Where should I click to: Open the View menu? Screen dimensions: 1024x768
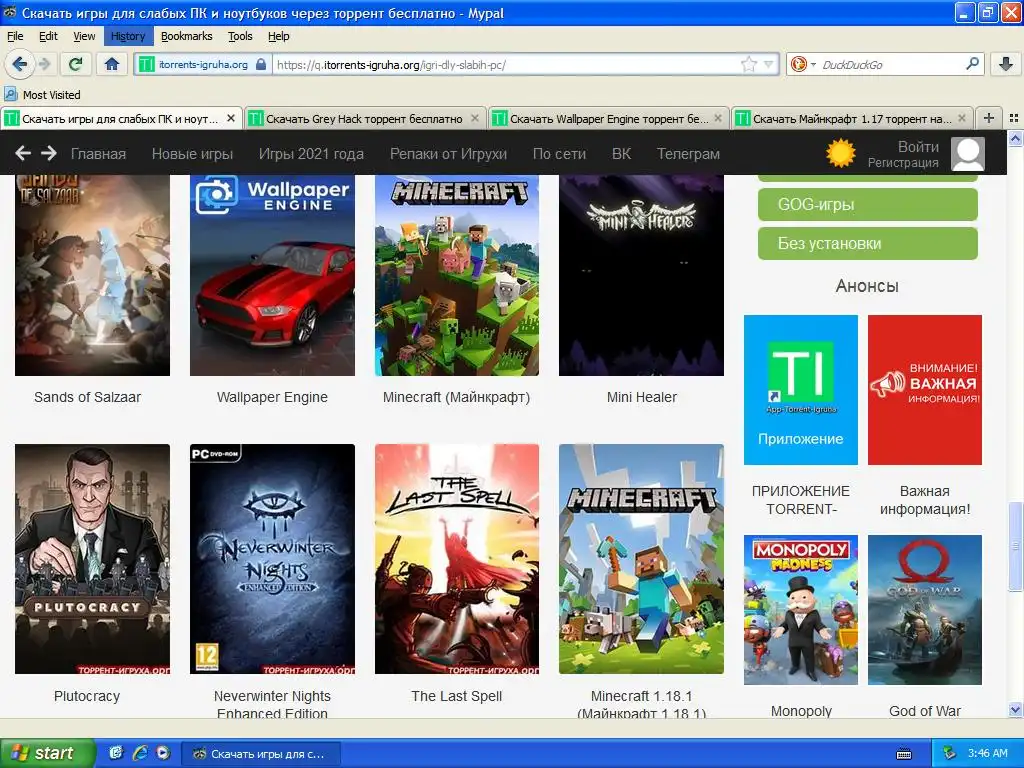84,36
